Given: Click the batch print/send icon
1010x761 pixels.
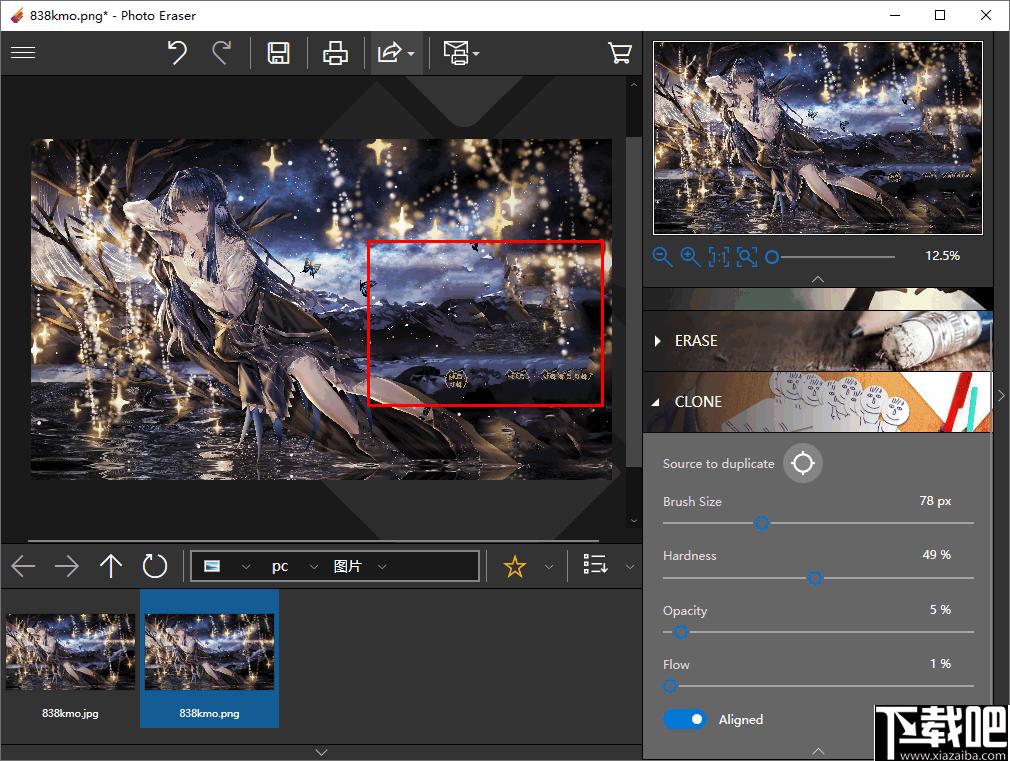Looking at the screenshot, I should (456, 53).
